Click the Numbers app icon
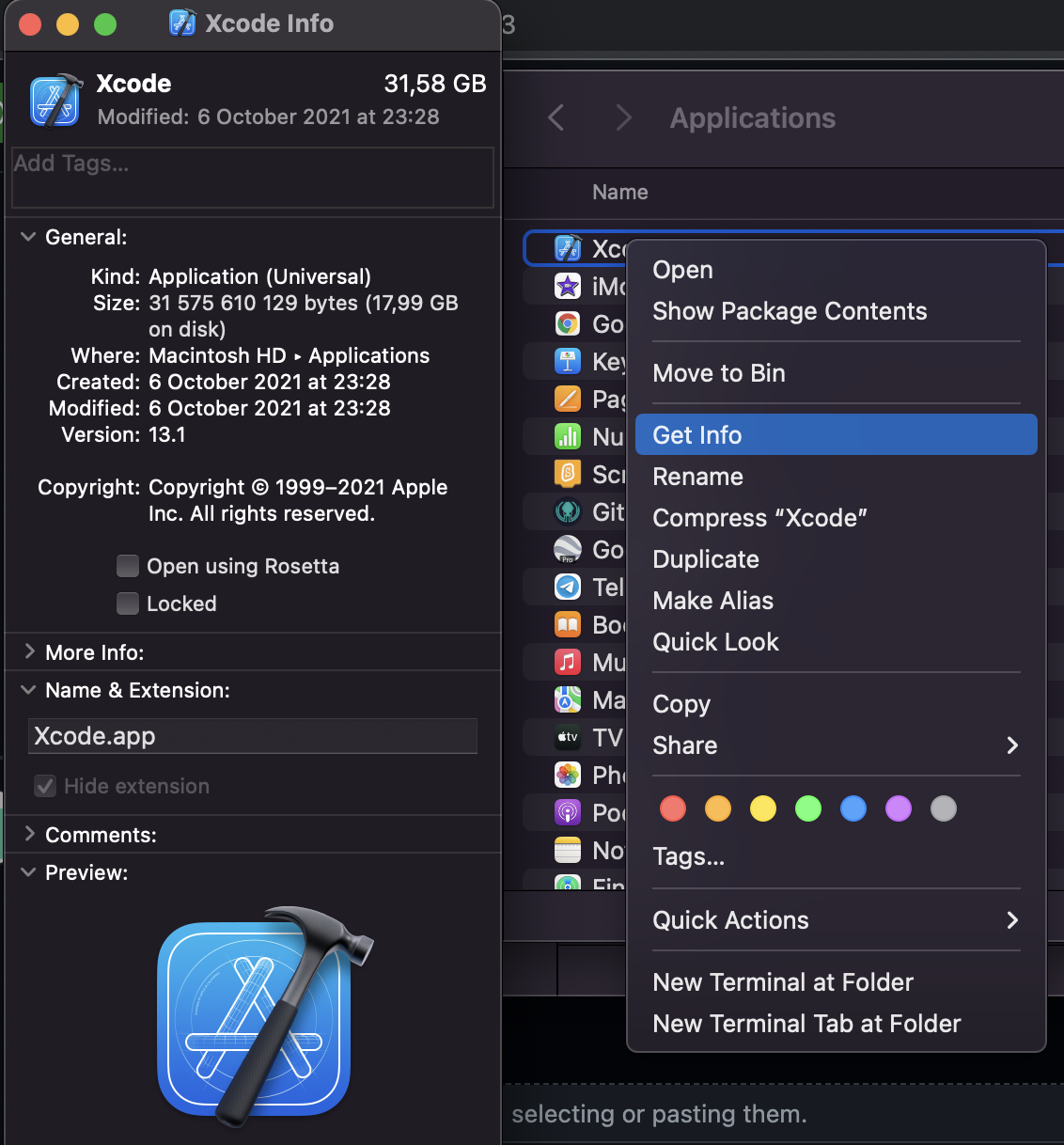Screen dimensions: 1064x1145 568,436
